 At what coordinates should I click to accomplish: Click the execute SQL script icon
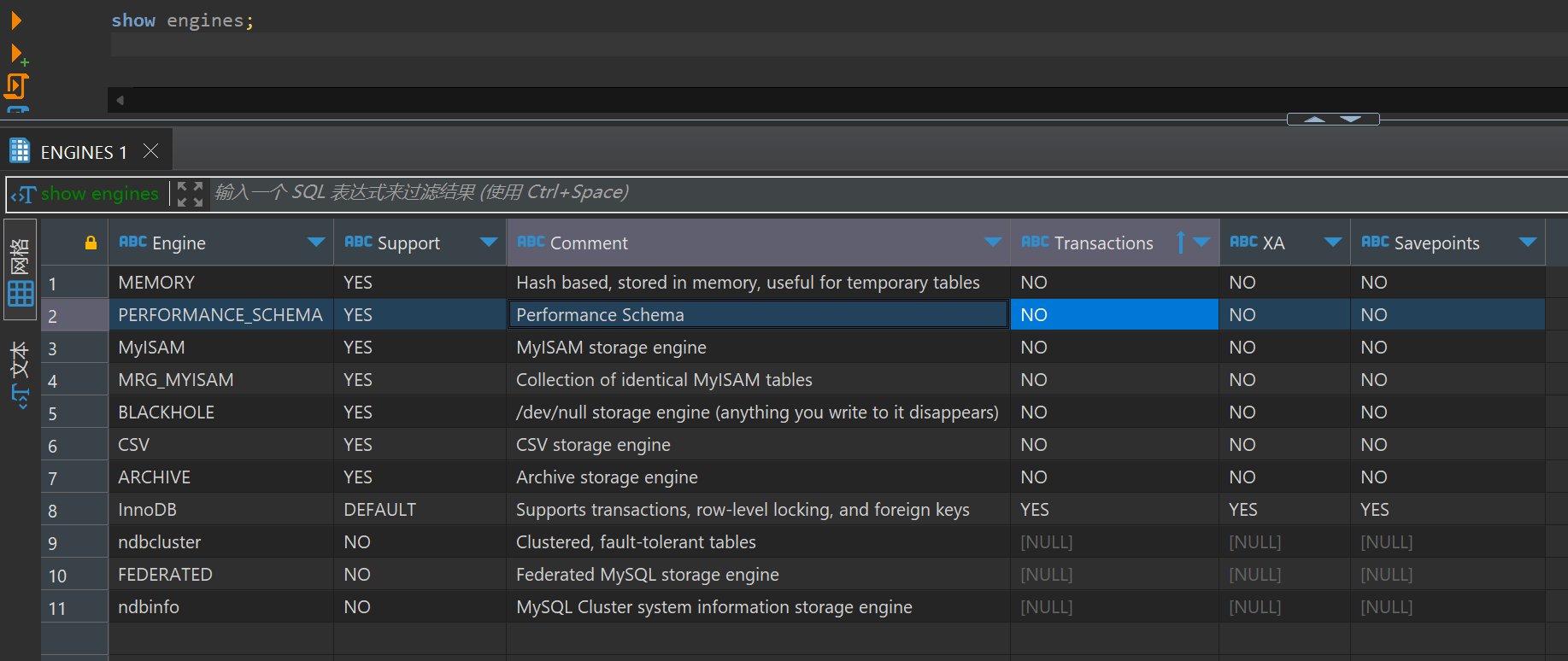(16, 85)
